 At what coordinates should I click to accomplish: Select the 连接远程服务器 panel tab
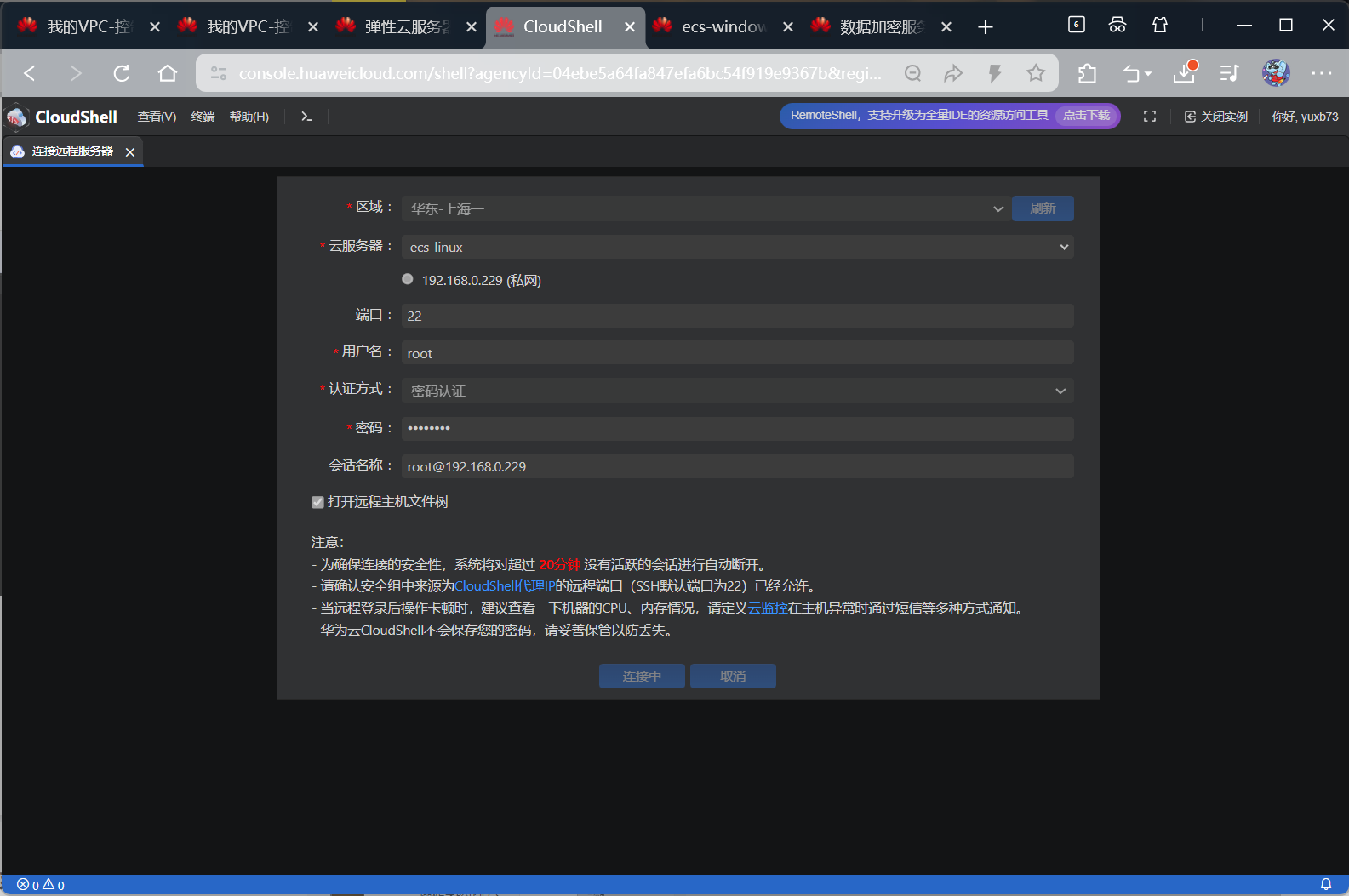click(x=72, y=151)
